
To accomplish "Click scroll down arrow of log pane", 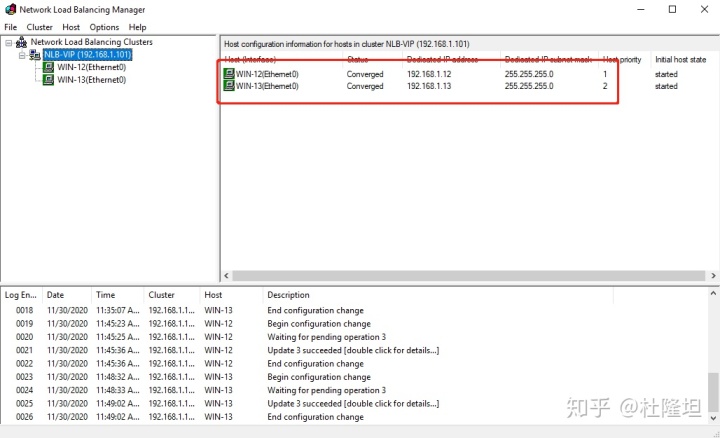I will tap(713, 418).
